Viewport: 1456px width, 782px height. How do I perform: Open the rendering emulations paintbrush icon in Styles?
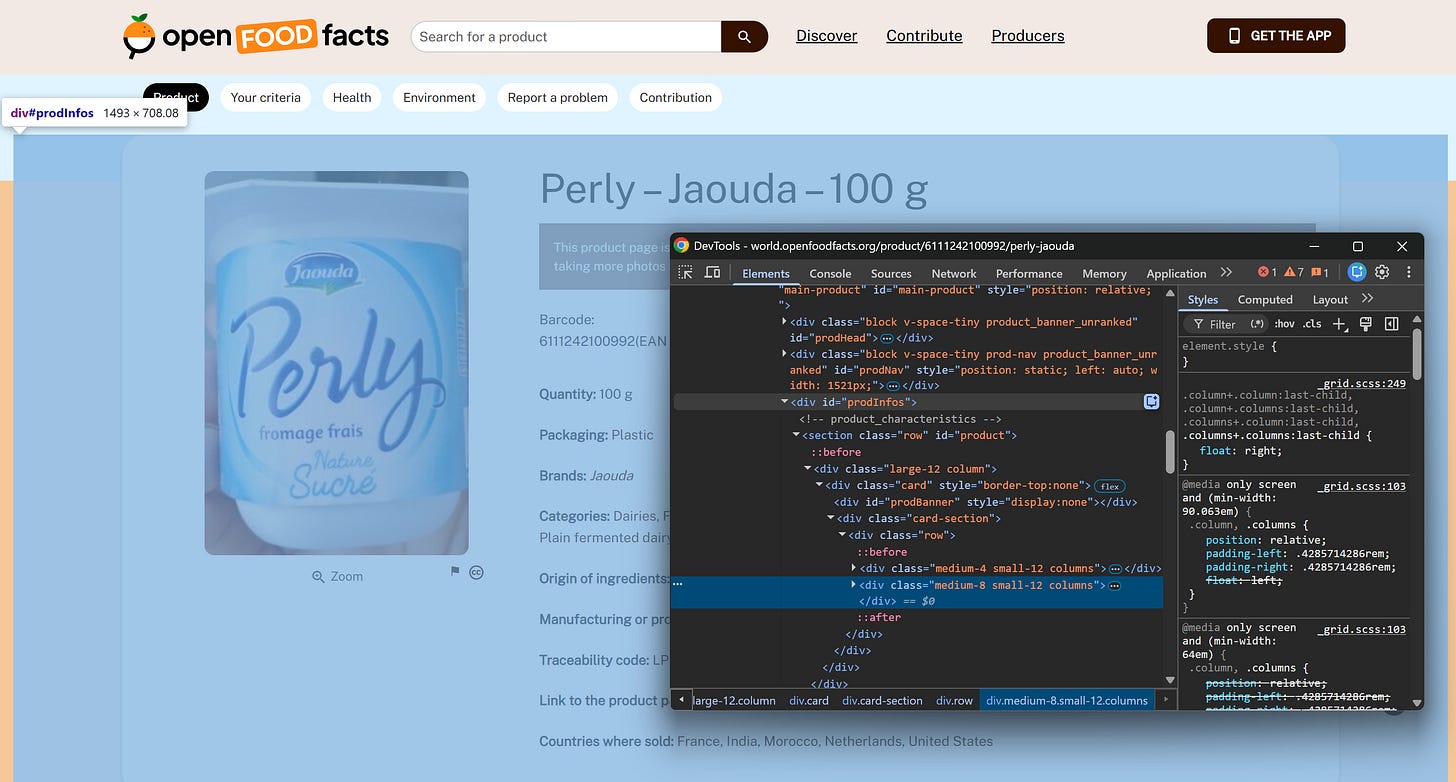tap(1366, 324)
